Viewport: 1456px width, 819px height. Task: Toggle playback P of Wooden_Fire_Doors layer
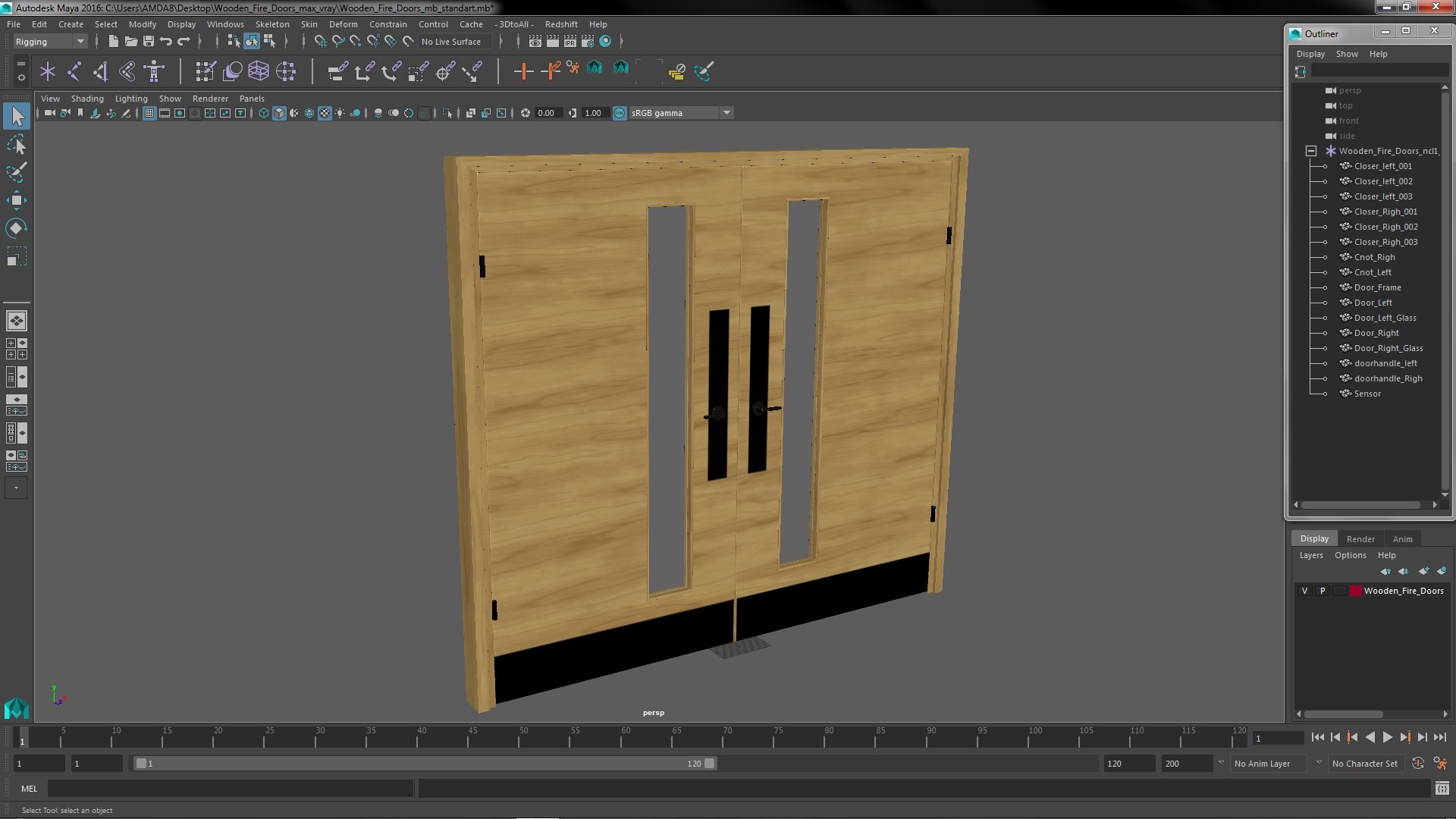coord(1323,591)
